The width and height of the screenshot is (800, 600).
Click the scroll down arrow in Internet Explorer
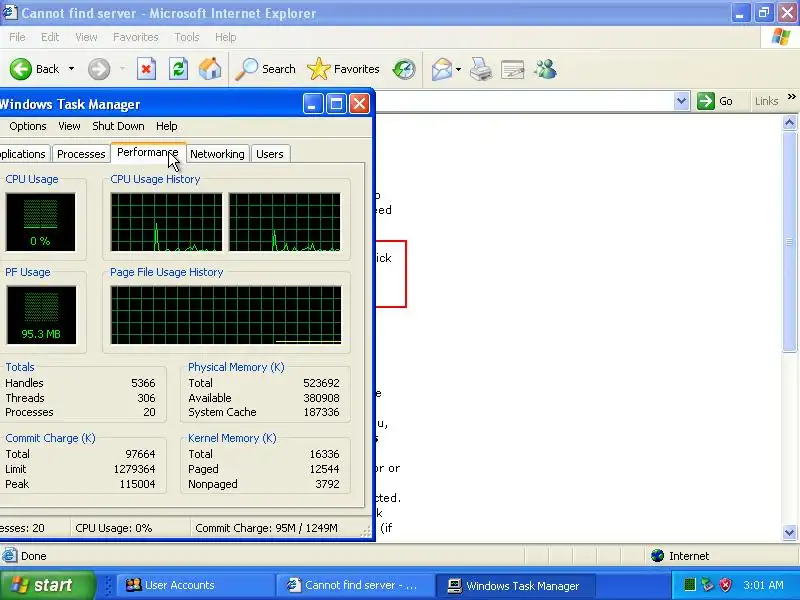tap(789, 533)
